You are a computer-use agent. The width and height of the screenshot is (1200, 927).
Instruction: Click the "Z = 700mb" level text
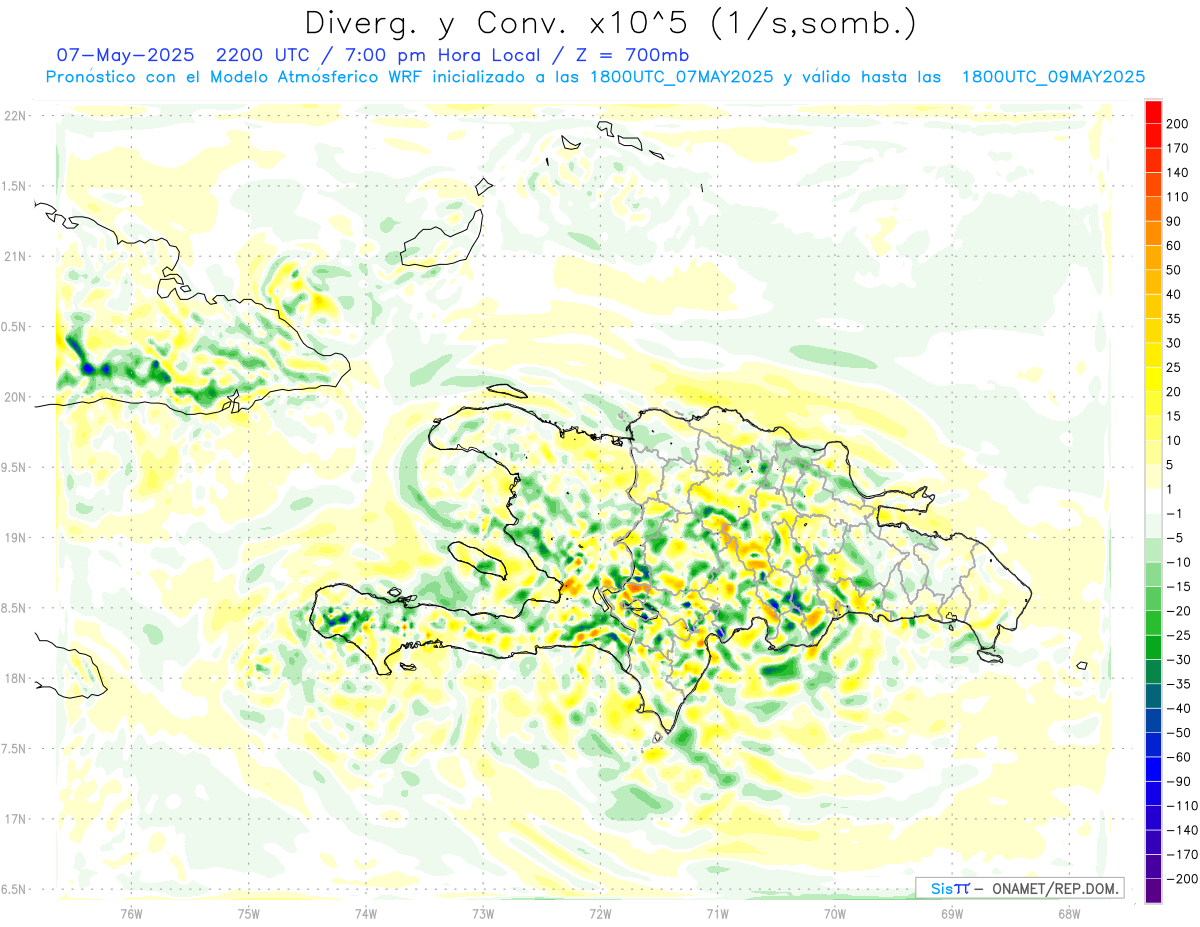(633, 54)
